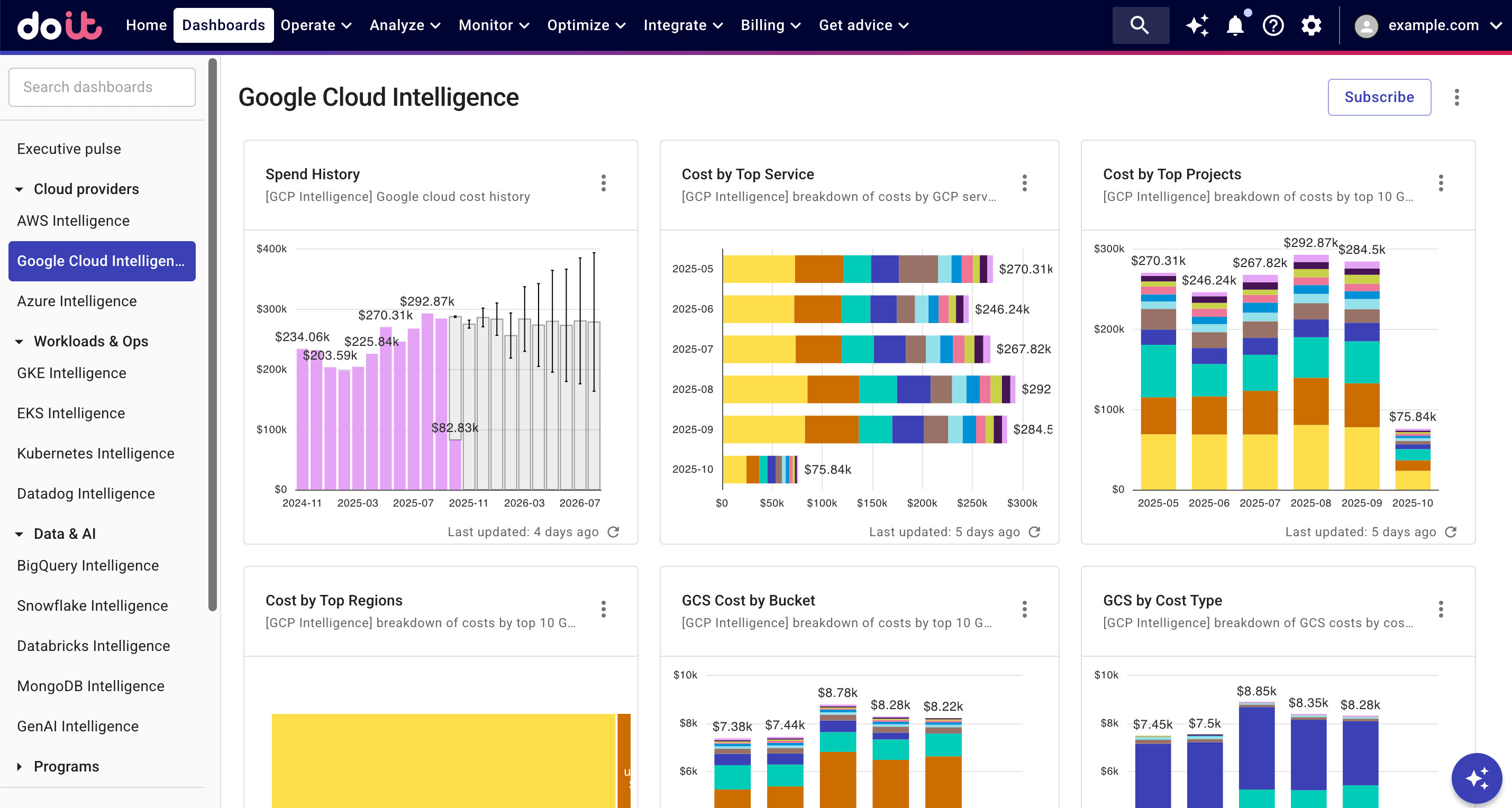Open options menu on GCS Cost by Bucket
Screen dimensions: 1512x808
1024,609
